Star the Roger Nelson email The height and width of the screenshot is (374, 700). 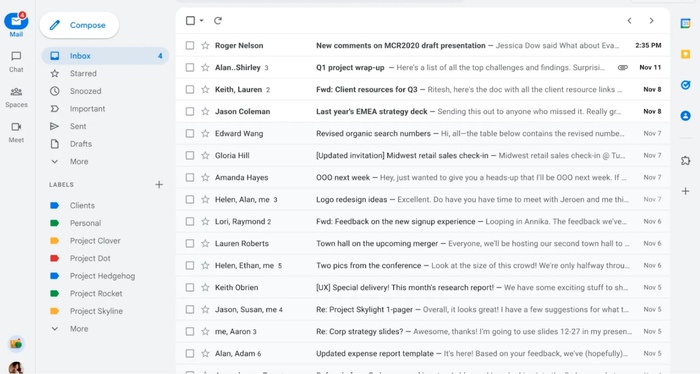point(205,45)
